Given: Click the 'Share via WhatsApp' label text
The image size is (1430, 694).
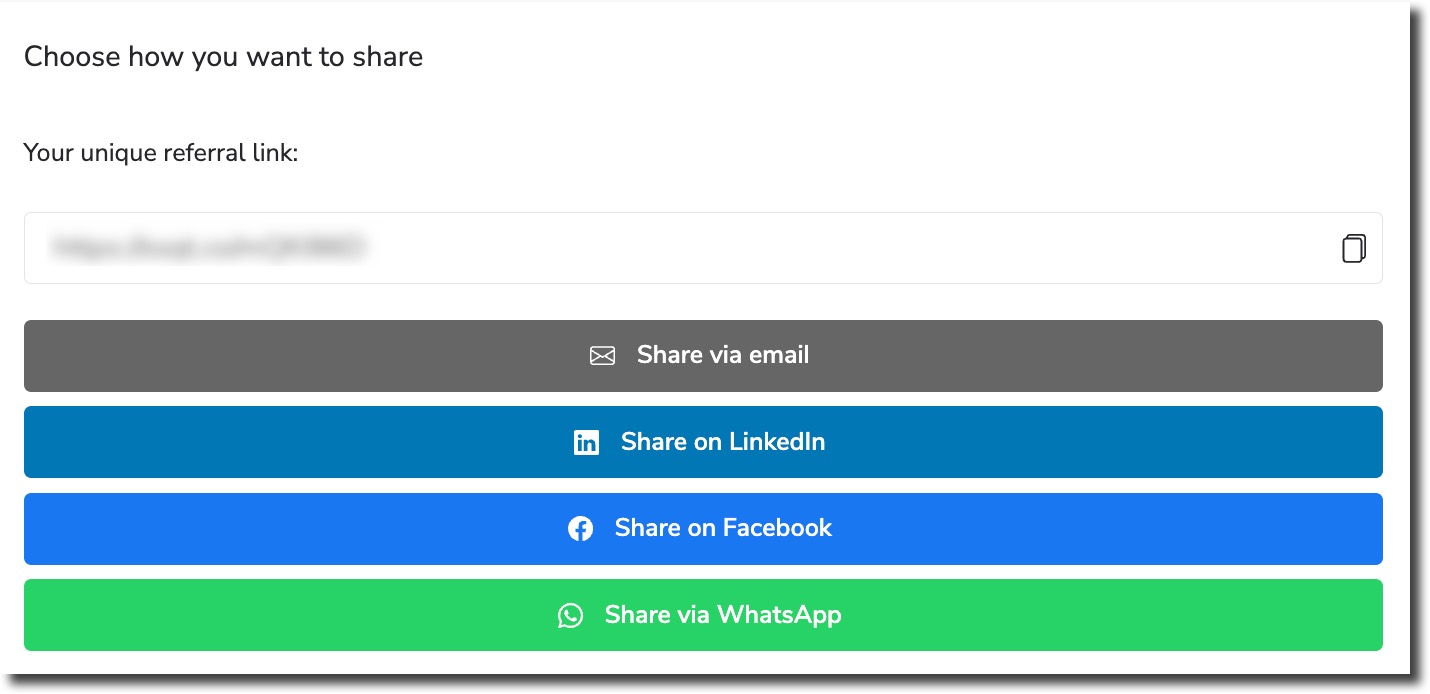Looking at the screenshot, I should click(722, 614).
